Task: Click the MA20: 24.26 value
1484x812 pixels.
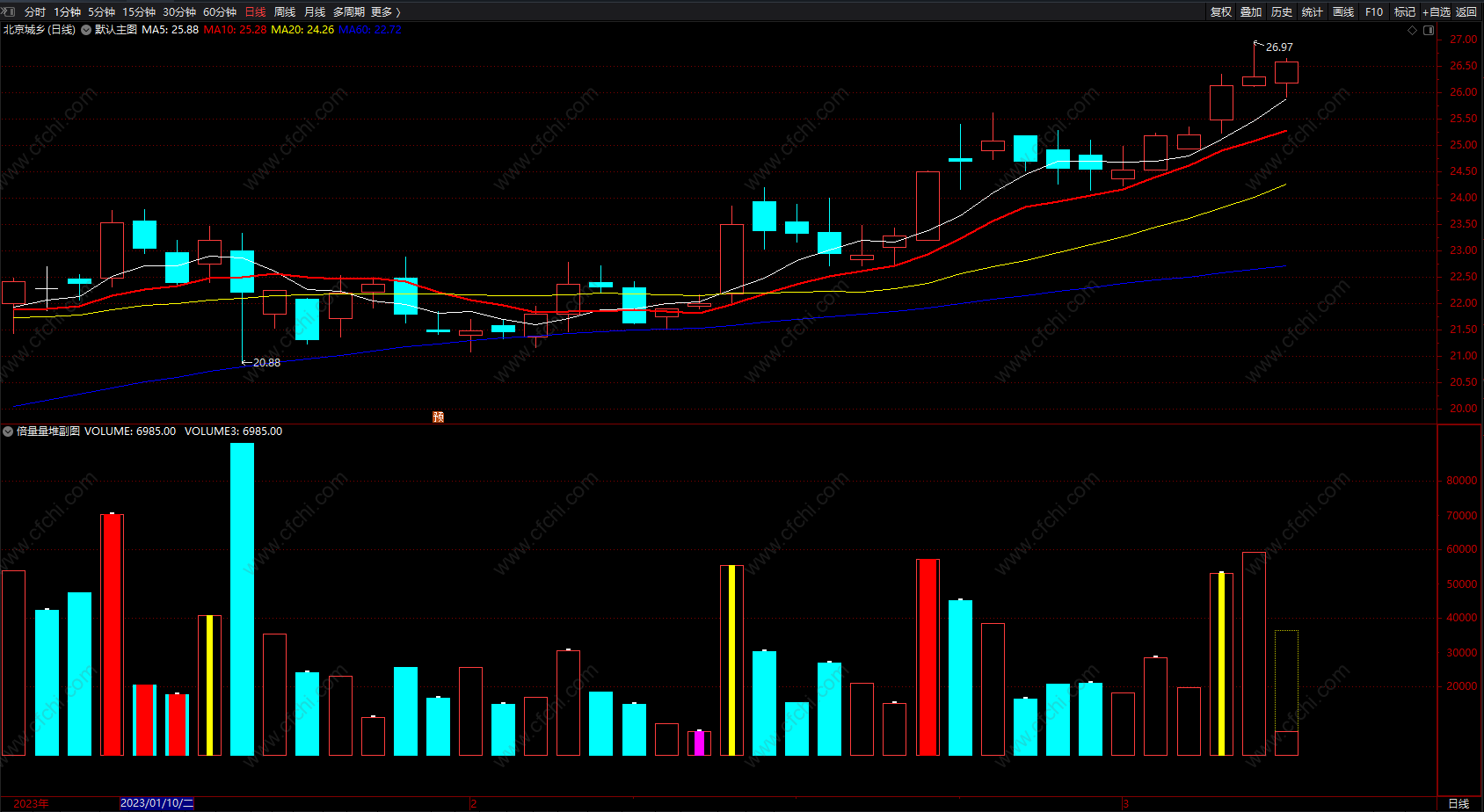Action: (x=302, y=30)
